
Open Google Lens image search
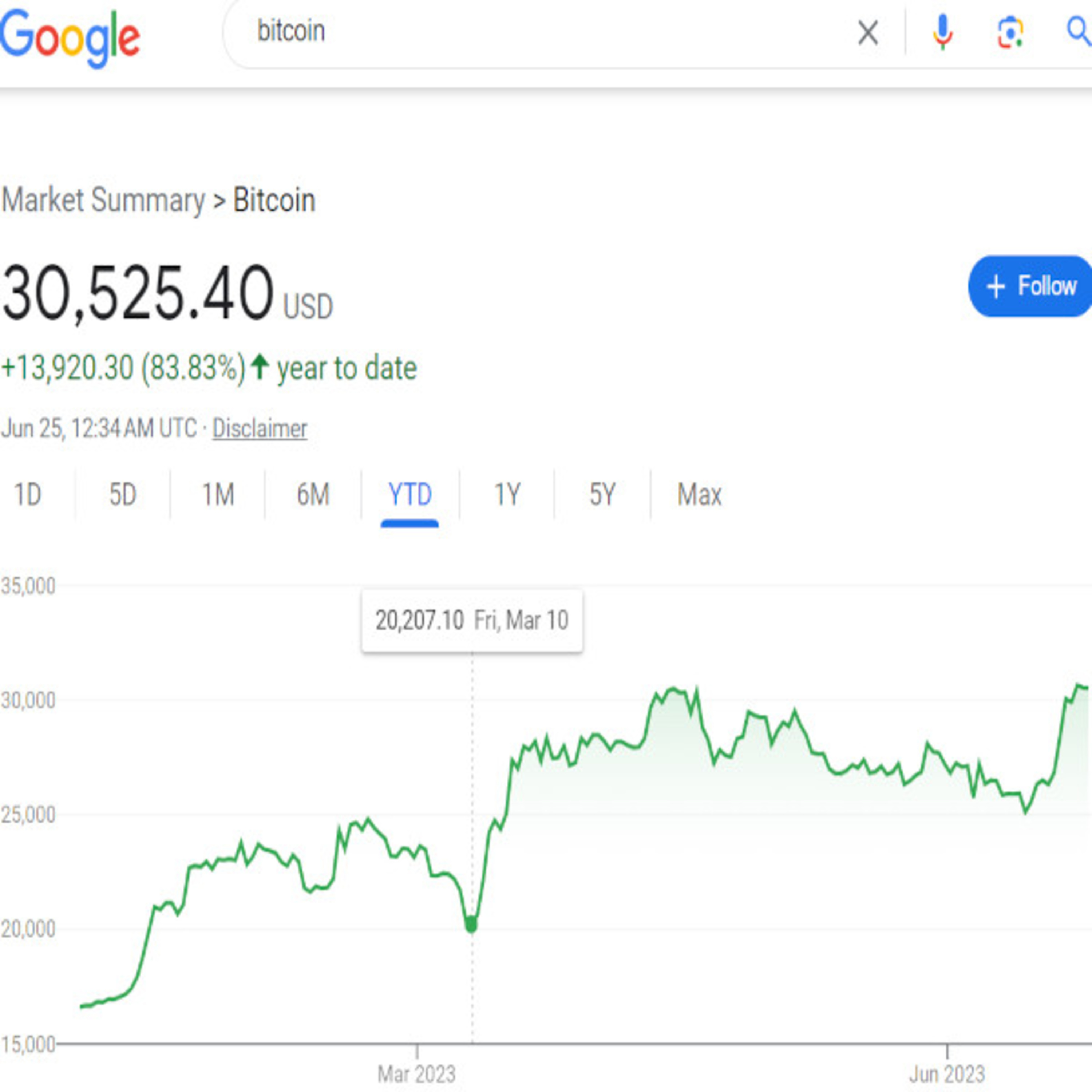click(x=1010, y=32)
